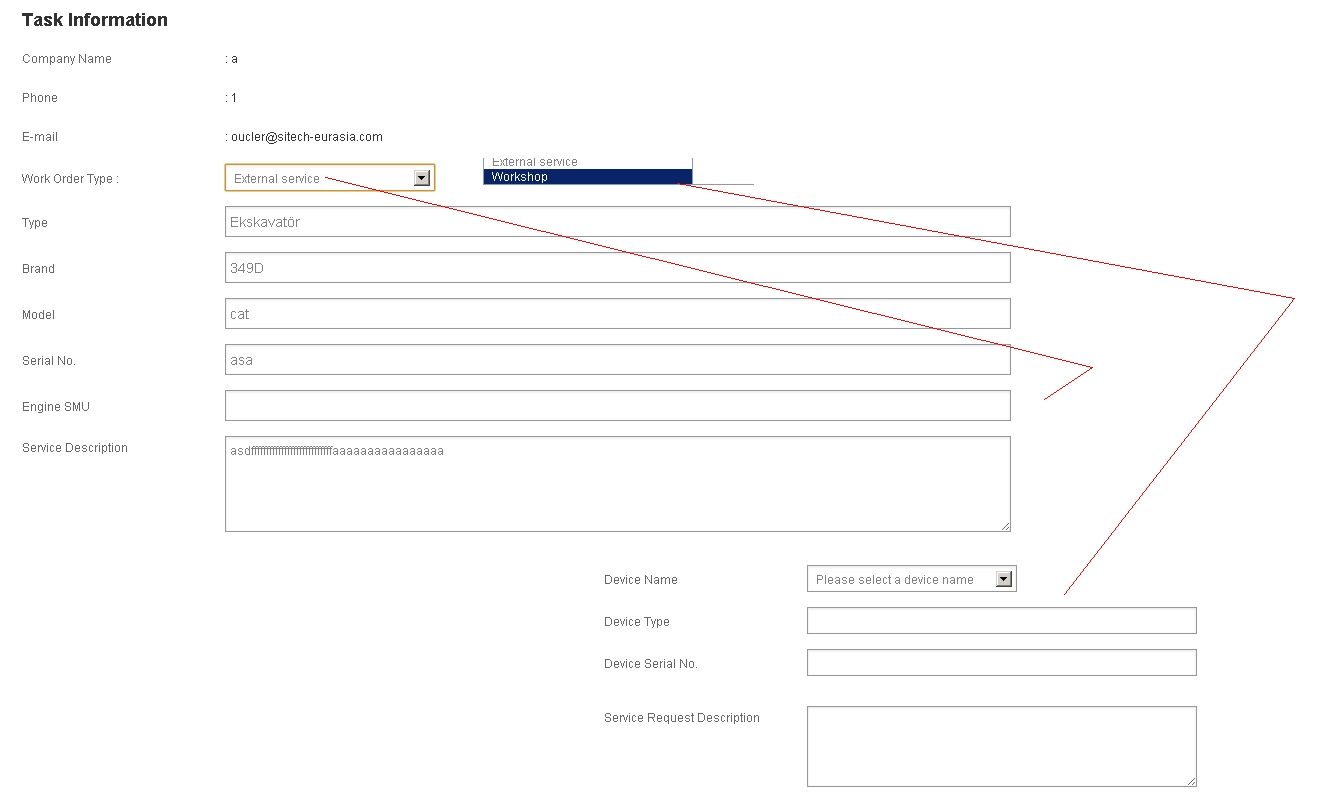
Task: Click the Brand label
Action: [39, 269]
